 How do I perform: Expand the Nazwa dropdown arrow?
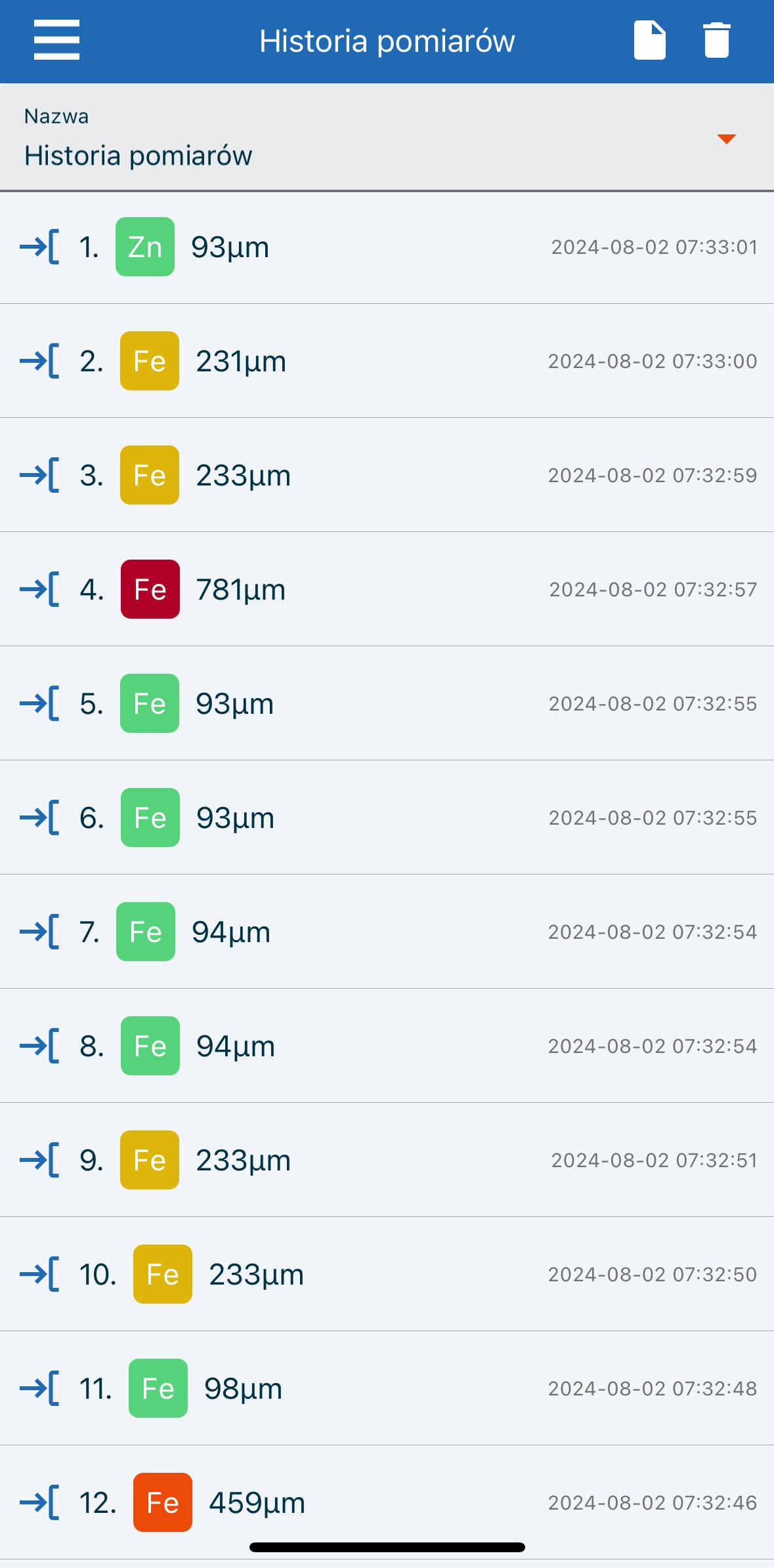point(726,139)
